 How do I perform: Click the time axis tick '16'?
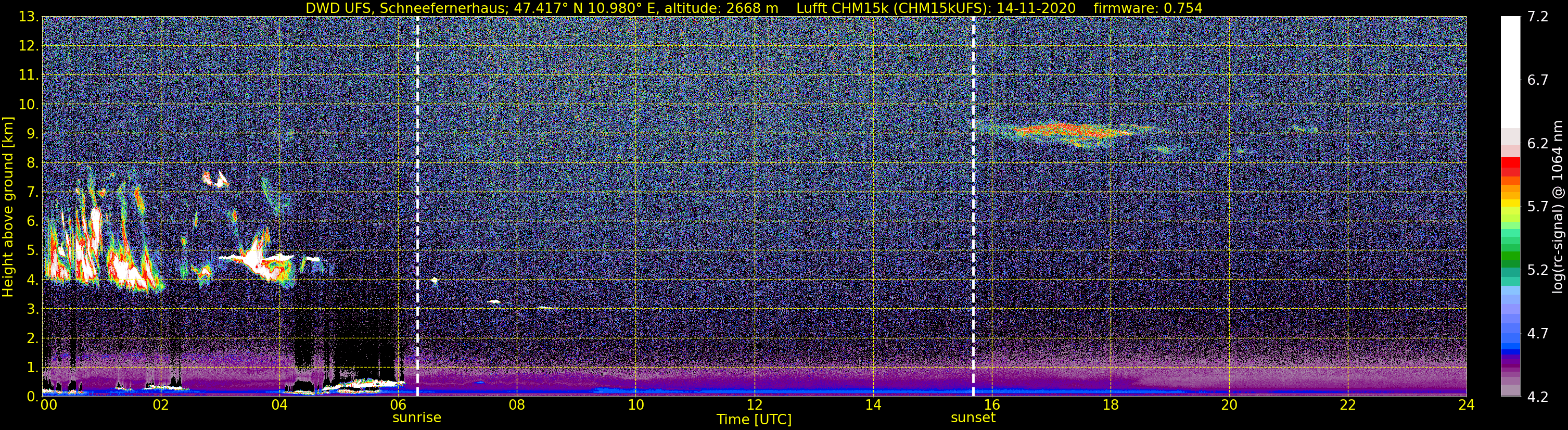point(991,405)
